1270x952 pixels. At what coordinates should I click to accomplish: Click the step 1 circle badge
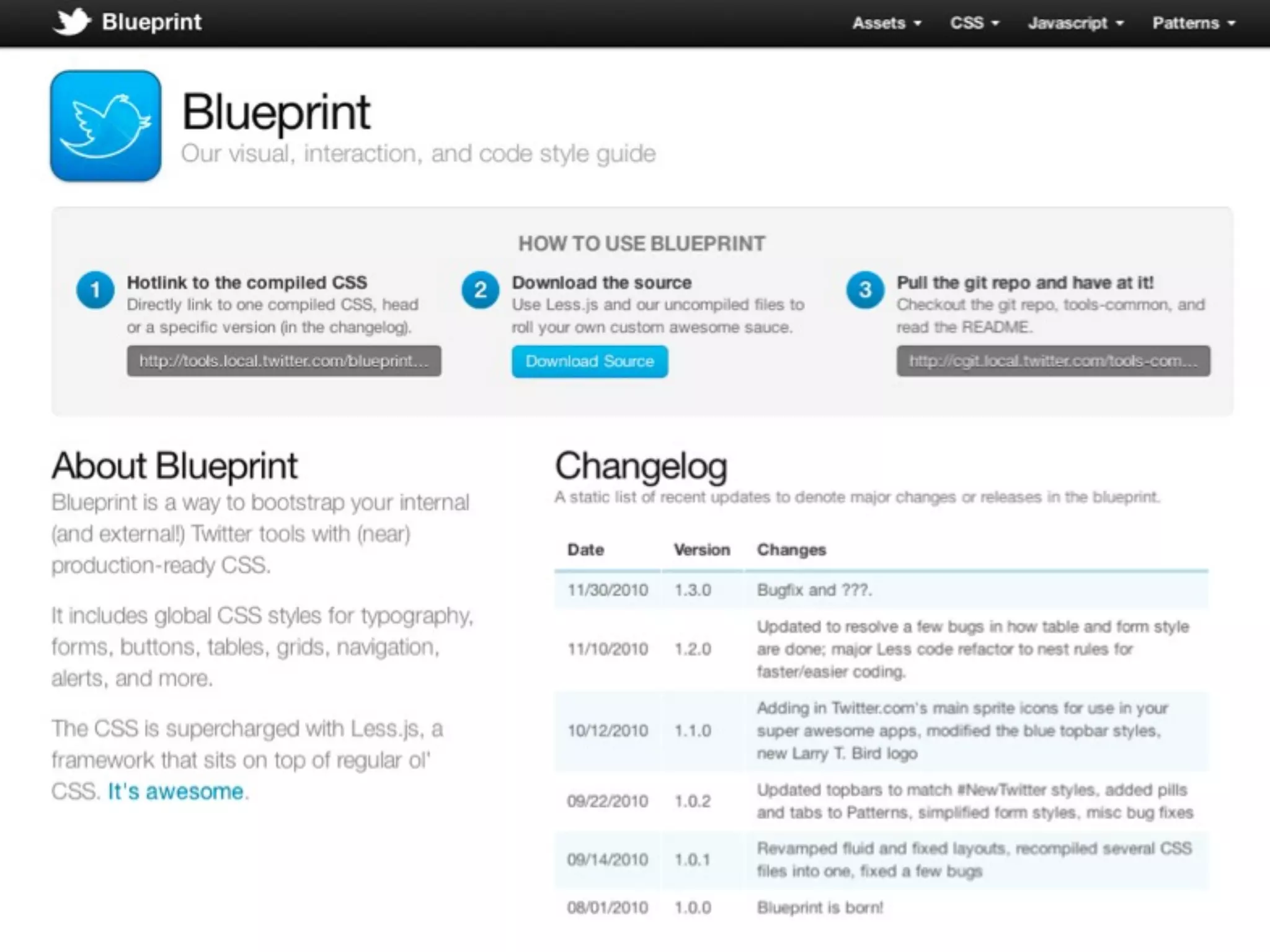point(95,289)
